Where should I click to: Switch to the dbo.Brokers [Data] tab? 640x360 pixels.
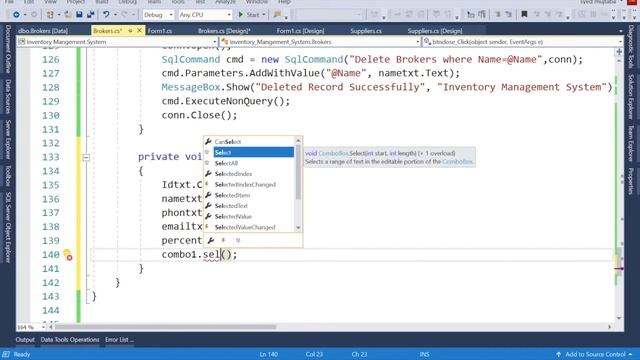[x=43, y=31]
